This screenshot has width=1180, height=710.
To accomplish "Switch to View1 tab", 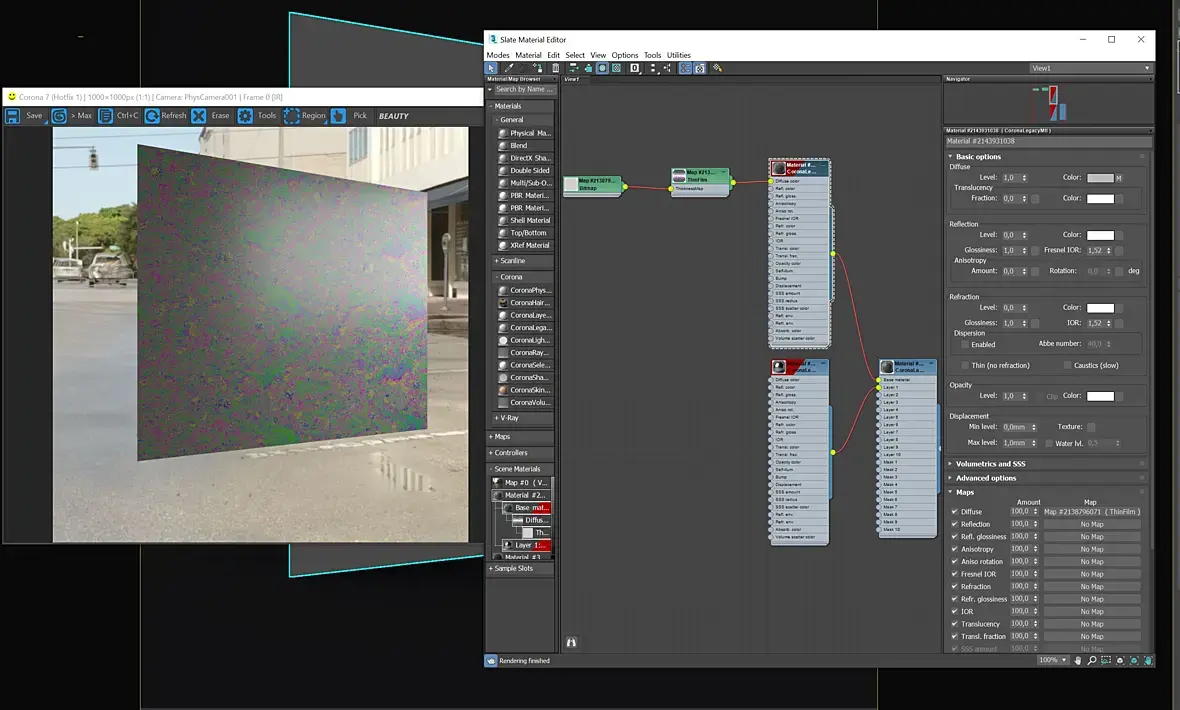I will click(572, 79).
